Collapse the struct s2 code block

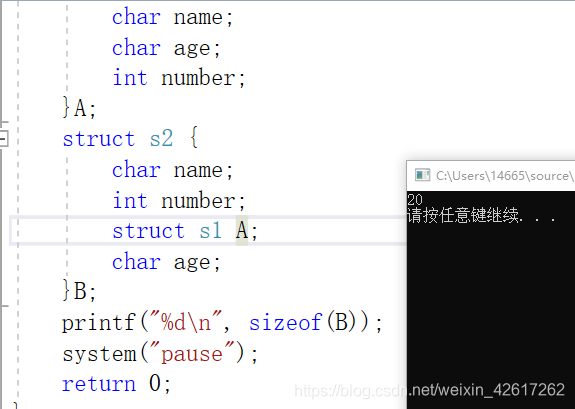(3, 139)
